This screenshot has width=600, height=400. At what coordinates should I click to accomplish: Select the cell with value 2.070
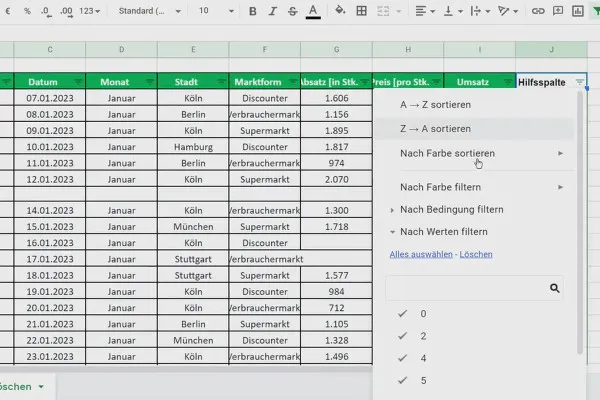336,179
